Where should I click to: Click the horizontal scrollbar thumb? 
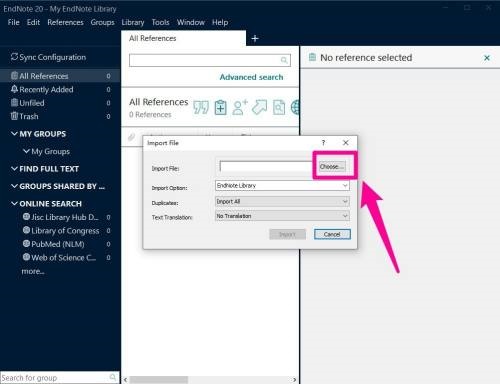tap(159, 380)
